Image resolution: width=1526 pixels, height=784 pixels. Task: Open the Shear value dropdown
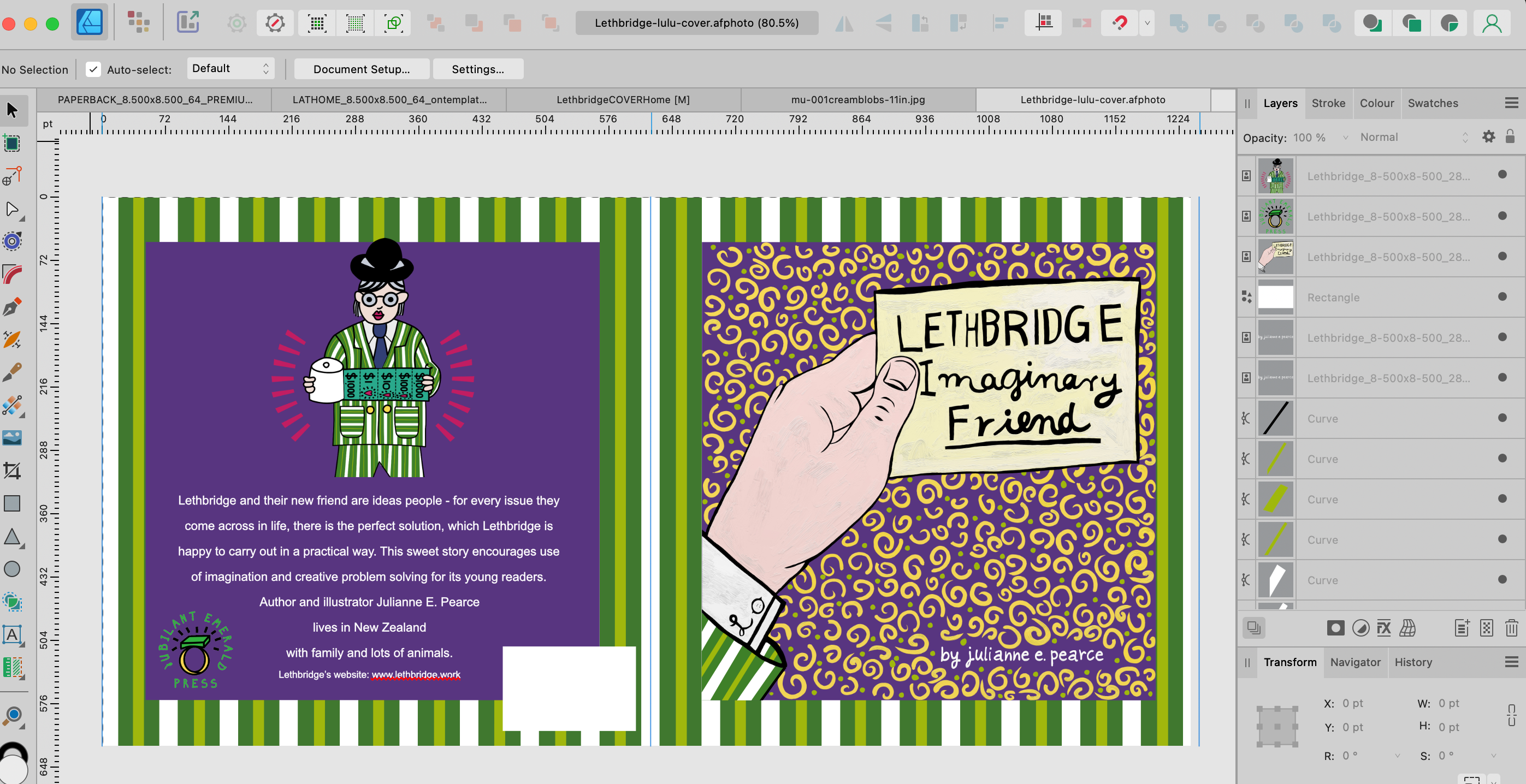(x=1493, y=756)
